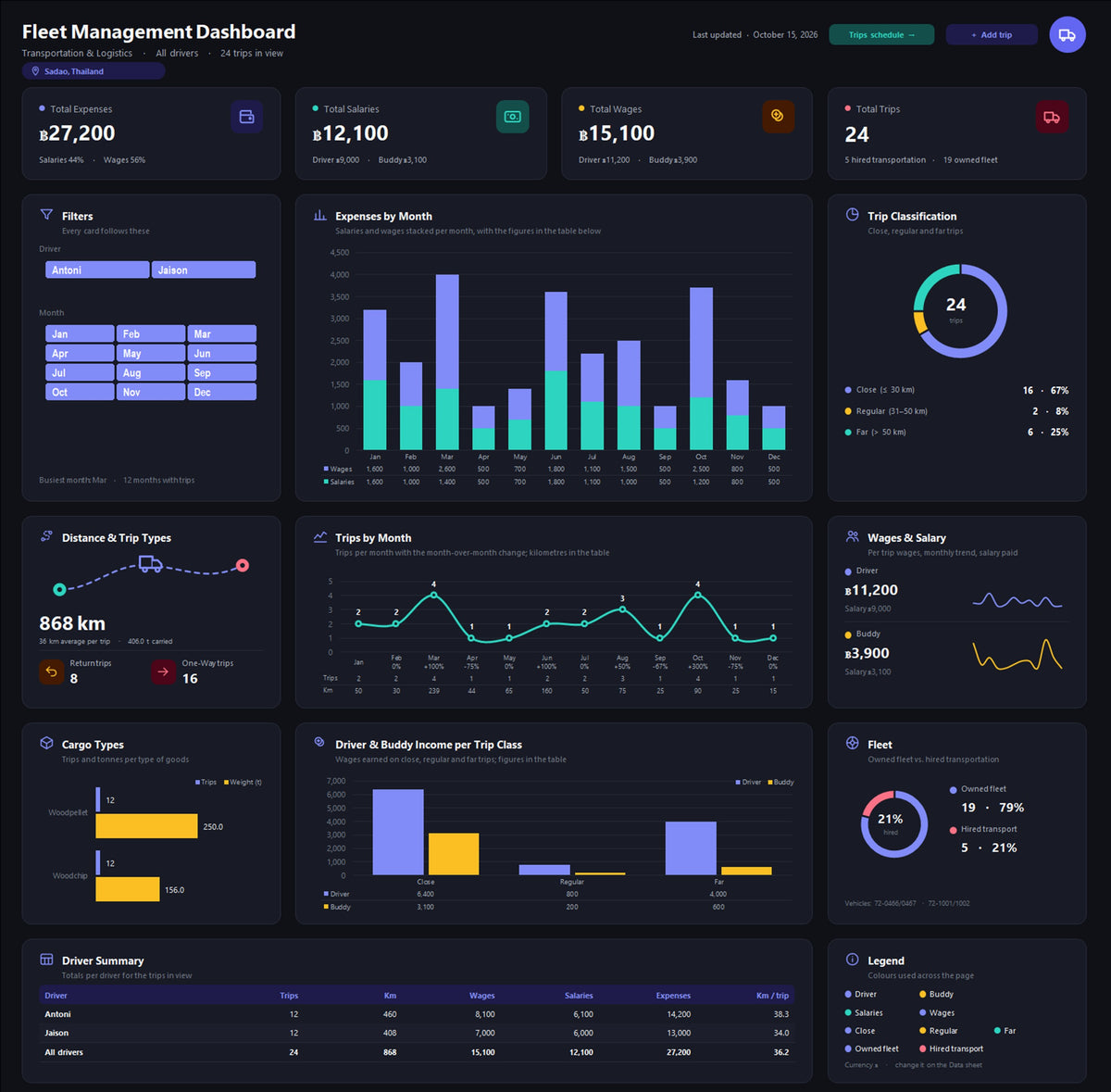The image size is (1111, 1092).
Task: Click the Total Salaries banknote icon
Action: (x=513, y=117)
